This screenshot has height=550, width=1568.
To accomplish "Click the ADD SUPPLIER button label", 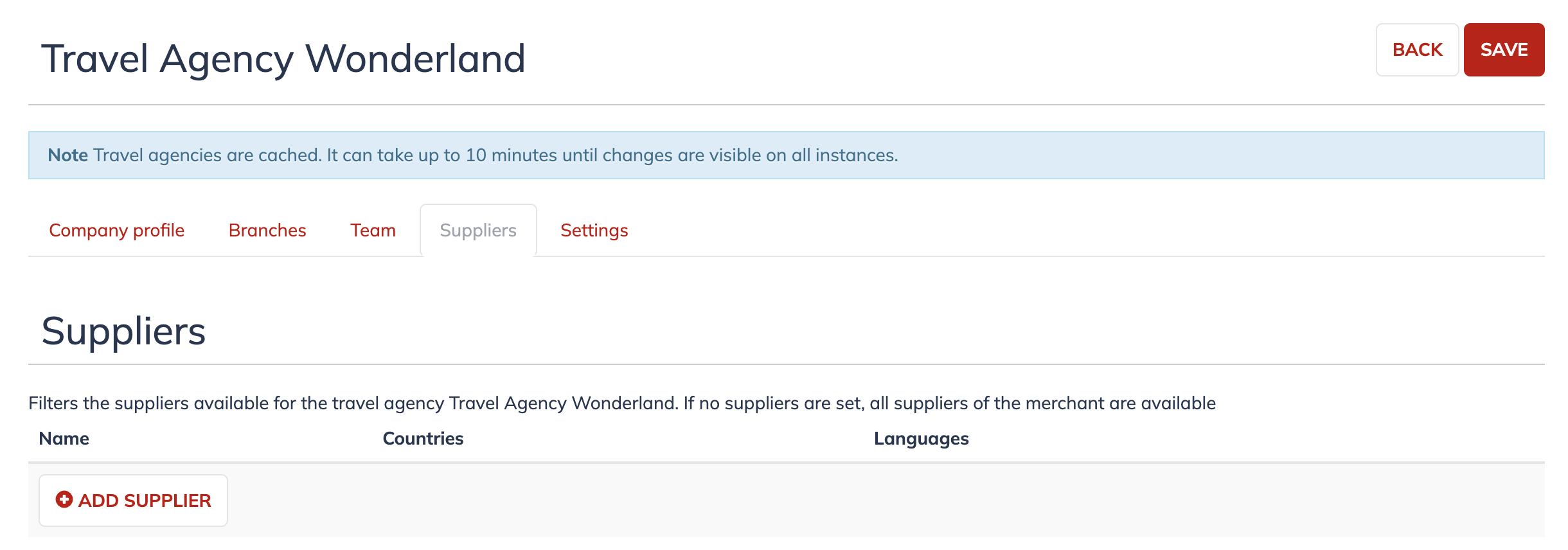I will coord(145,501).
